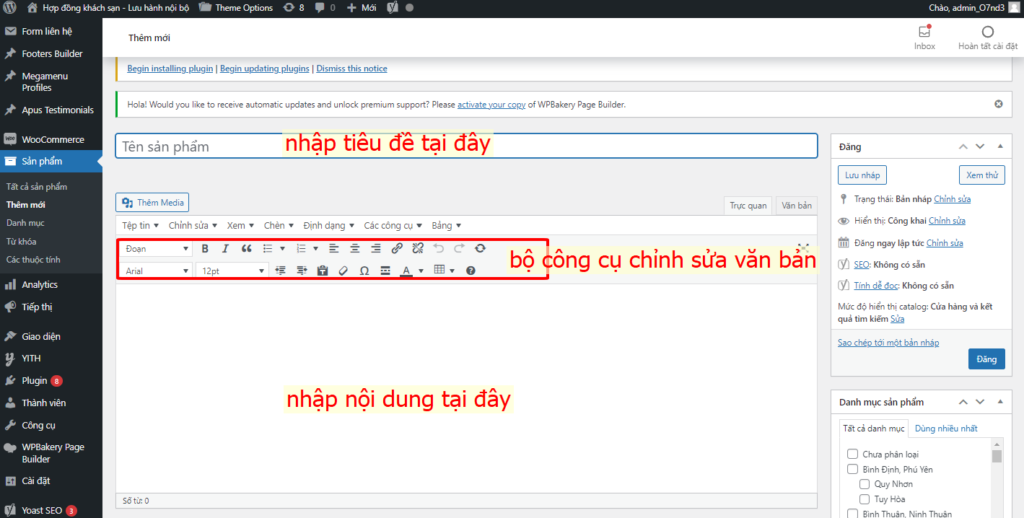Select the Tuy Hòa category checkbox
The image size is (1024, 518).
click(x=866, y=499)
